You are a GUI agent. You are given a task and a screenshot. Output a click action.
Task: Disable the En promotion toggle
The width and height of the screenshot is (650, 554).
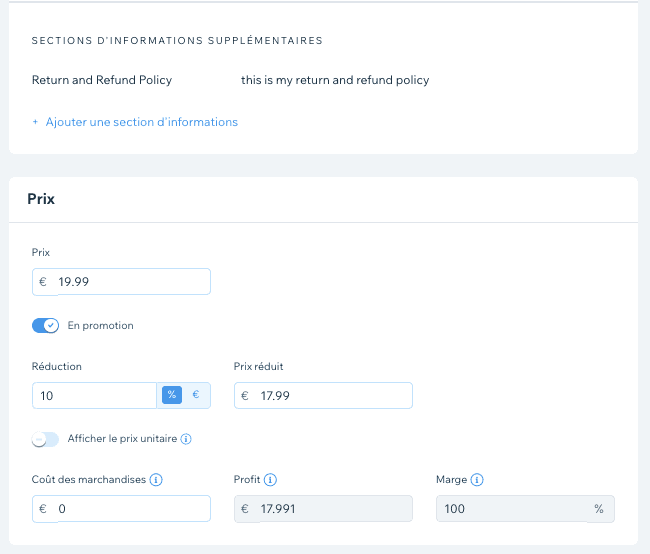(46, 325)
